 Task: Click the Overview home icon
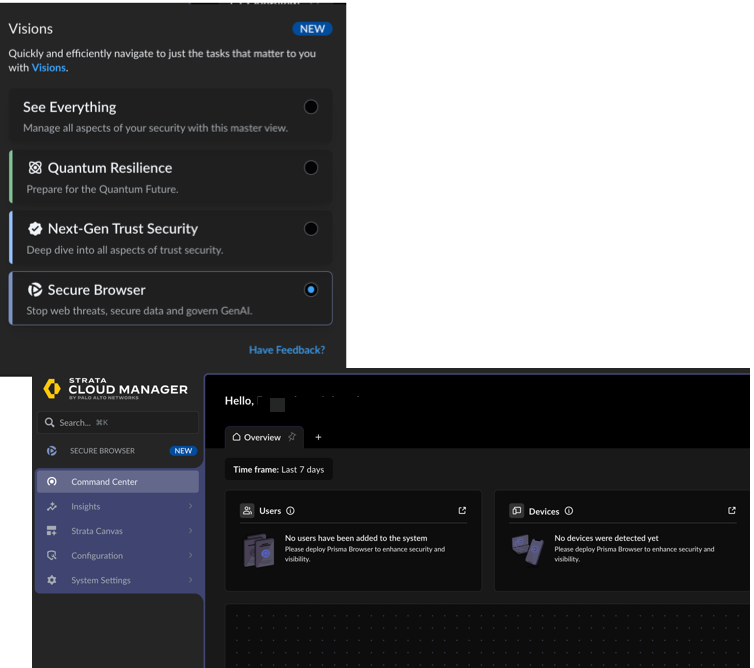[237, 437]
